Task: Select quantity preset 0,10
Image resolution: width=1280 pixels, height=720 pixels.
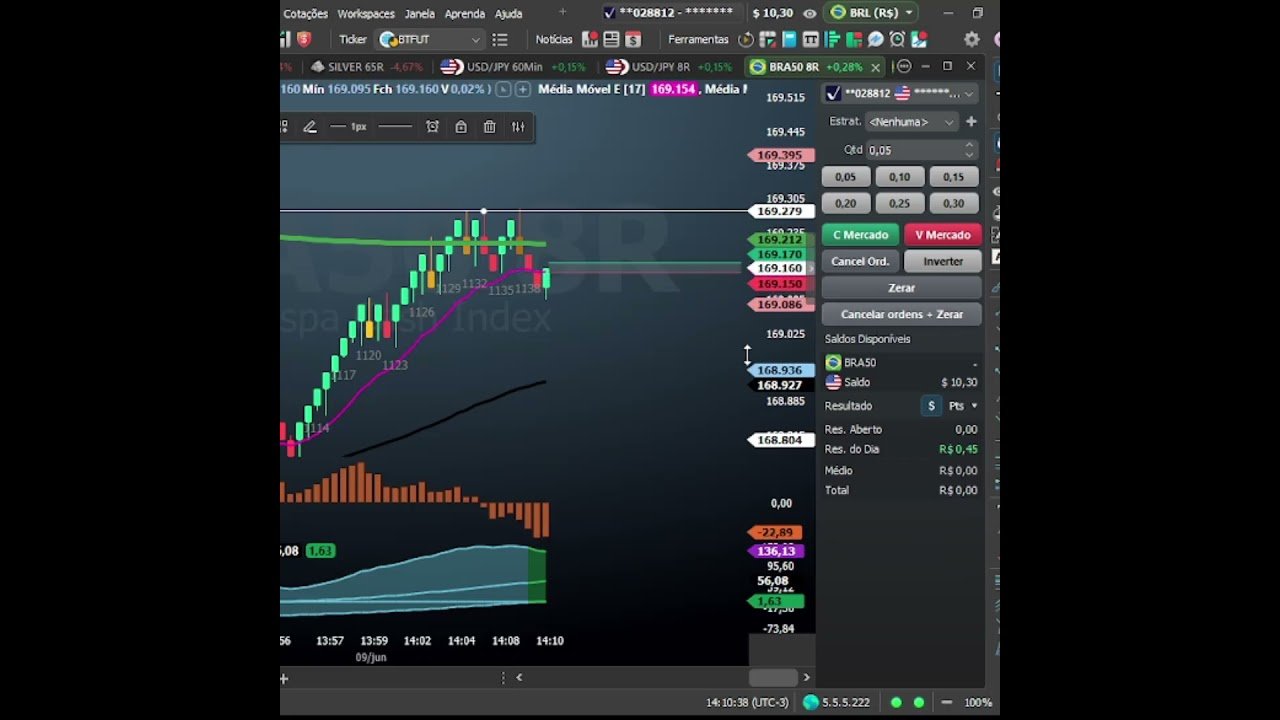Action: (x=899, y=177)
